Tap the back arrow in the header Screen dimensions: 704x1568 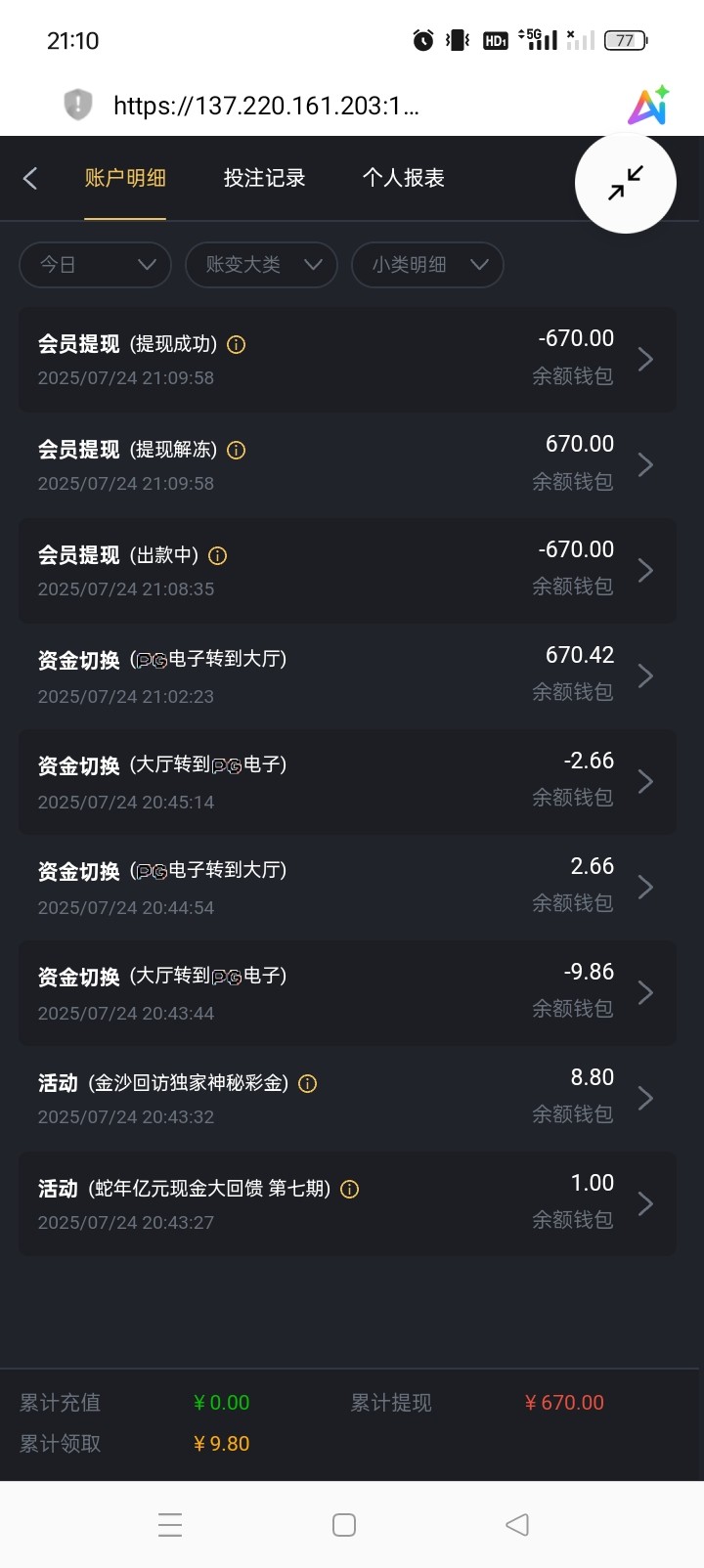pyautogui.click(x=30, y=178)
